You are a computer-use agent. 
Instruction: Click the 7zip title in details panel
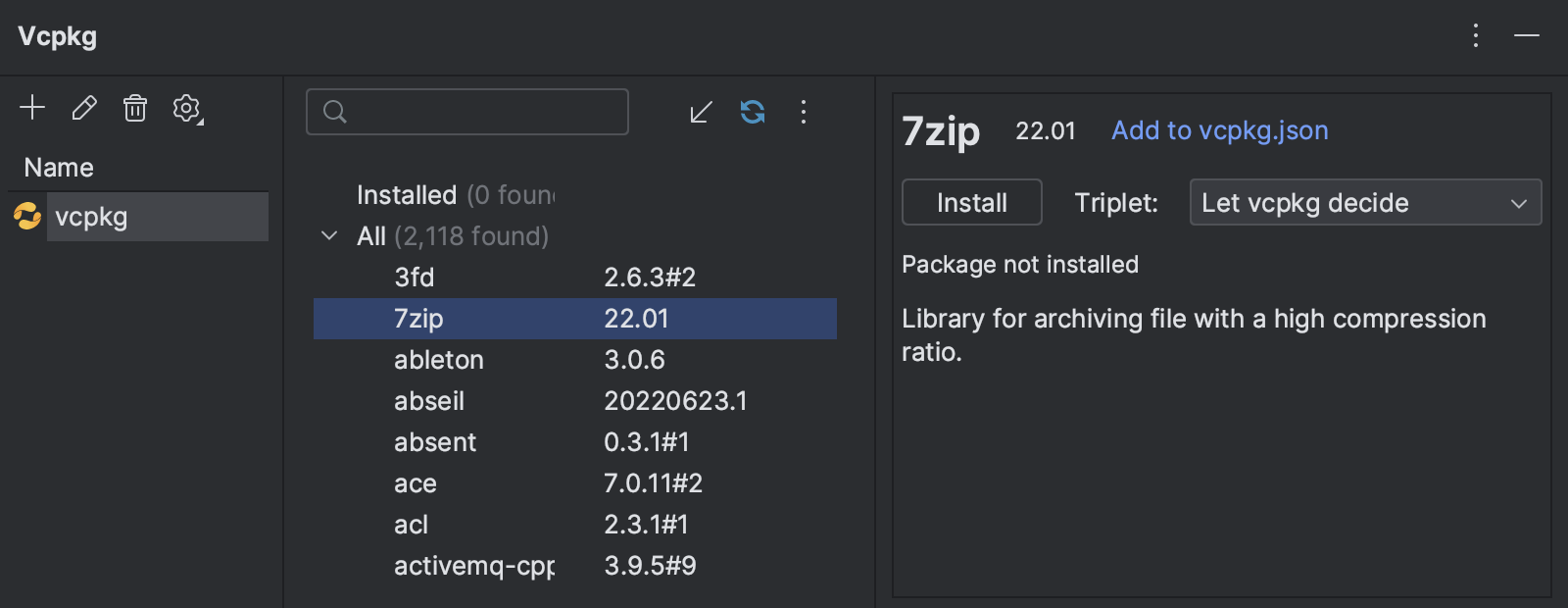pyautogui.click(x=941, y=131)
